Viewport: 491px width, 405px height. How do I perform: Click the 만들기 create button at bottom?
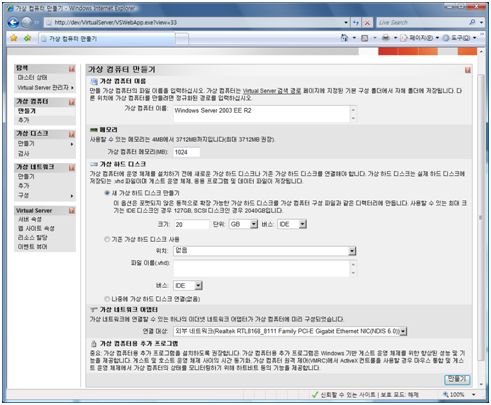pos(457,379)
